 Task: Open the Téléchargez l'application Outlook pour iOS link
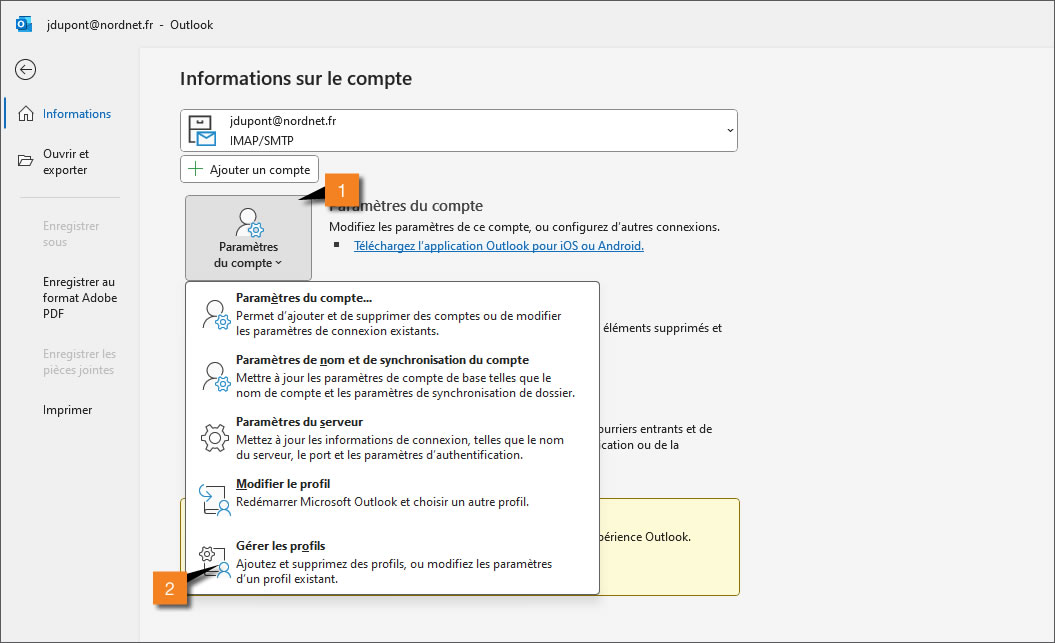point(499,245)
